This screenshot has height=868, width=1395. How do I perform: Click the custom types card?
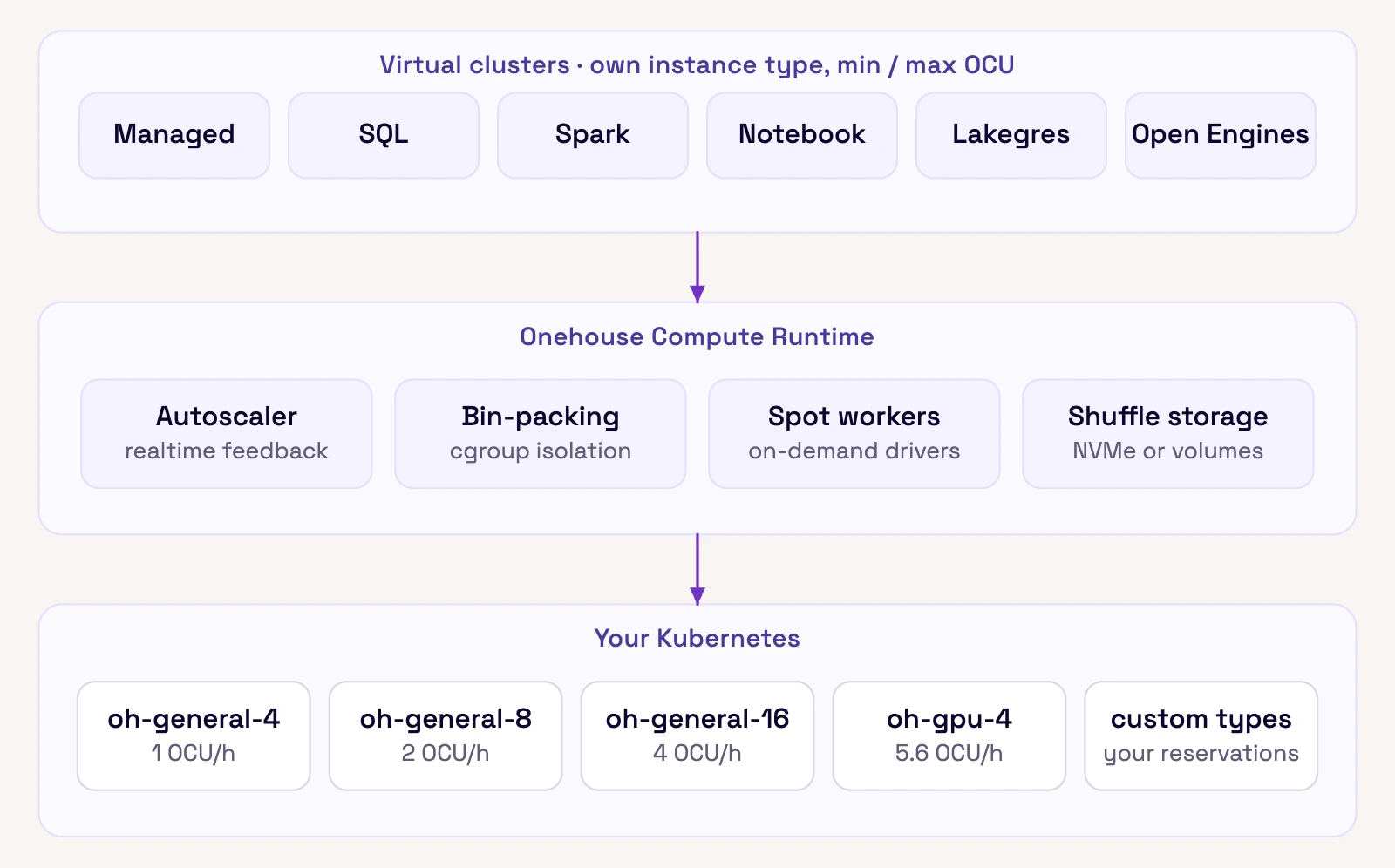[x=1201, y=736]
